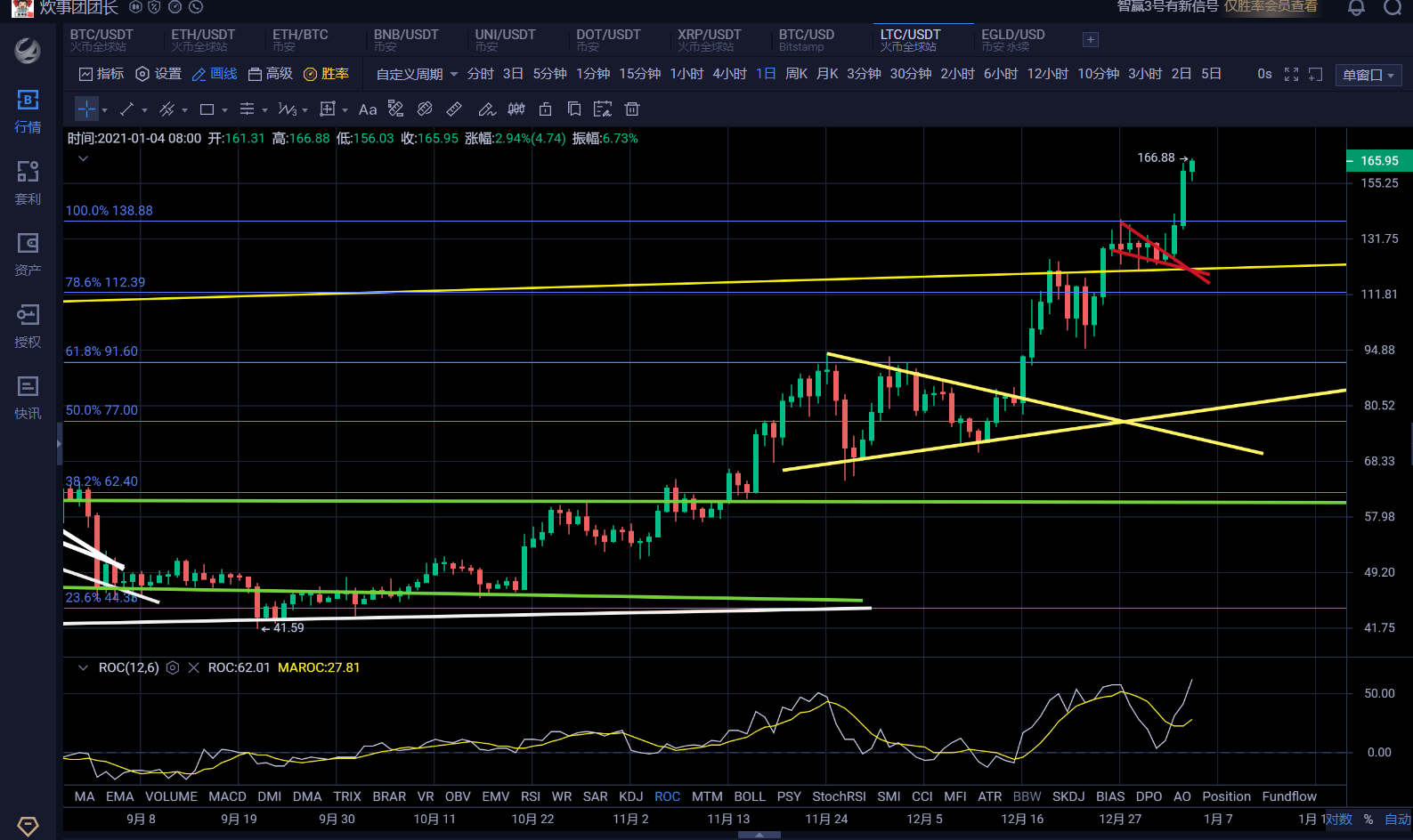Select the MACD indicator tab
This screenshot has height=840, width=1413.
pos(227,796)
